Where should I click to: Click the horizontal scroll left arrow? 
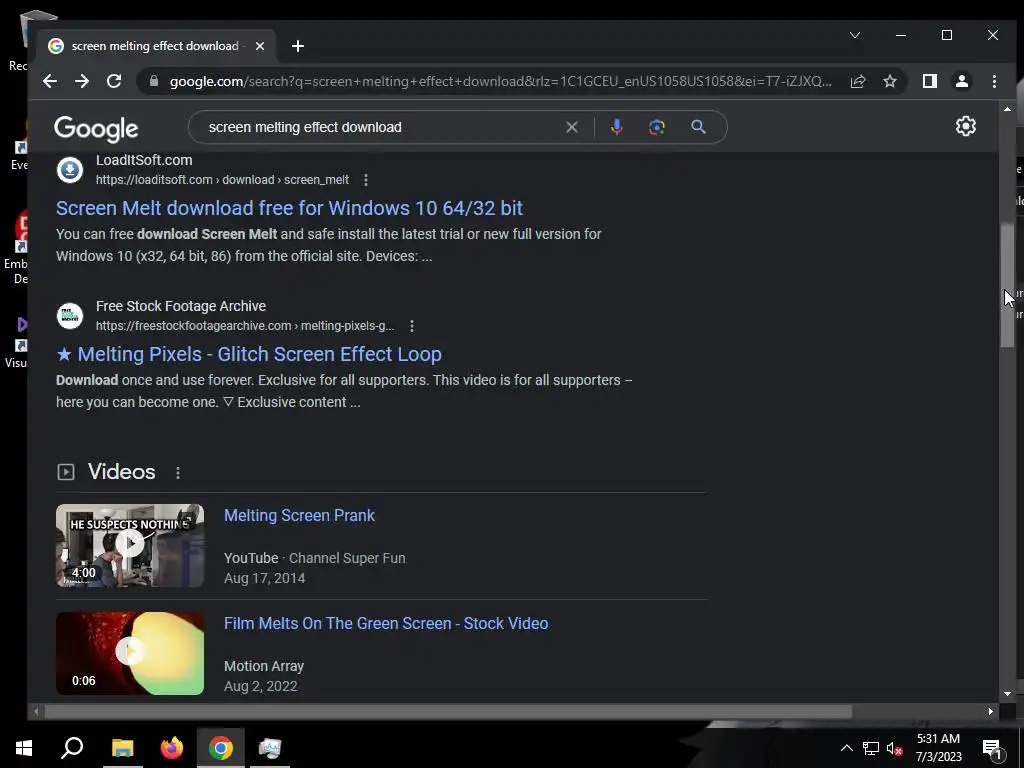pos(37,711)
